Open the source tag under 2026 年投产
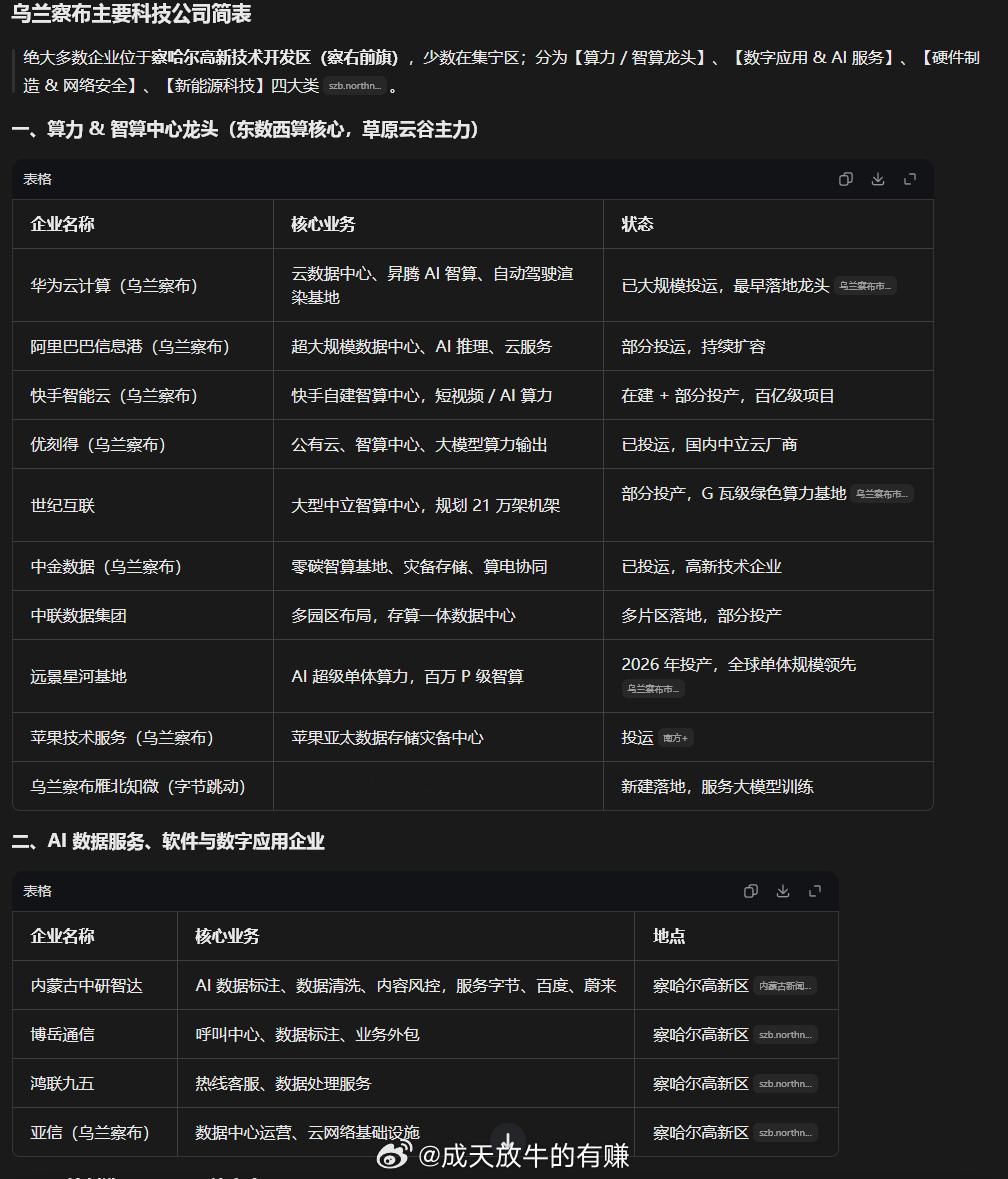This screenshot has width=1008, height=1179. pos(653,689)
